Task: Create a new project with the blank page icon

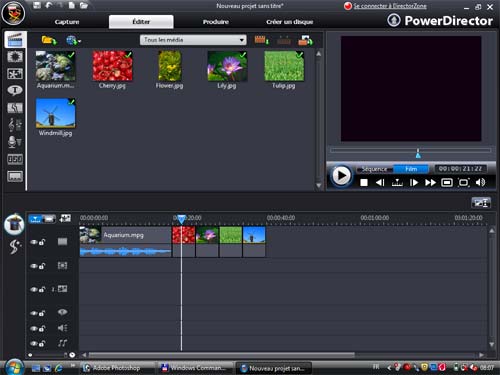Action: (72, 5)
